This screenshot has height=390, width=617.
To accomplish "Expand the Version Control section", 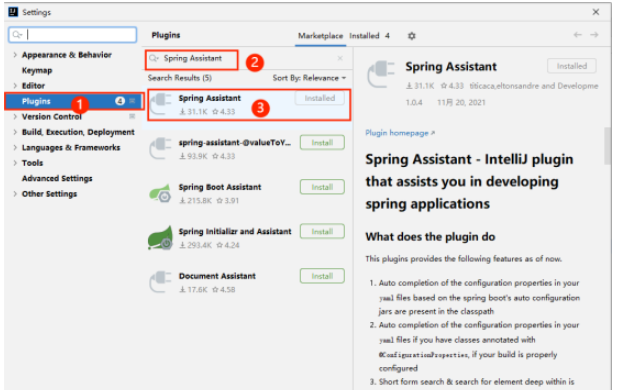I will tap(15, 116).
